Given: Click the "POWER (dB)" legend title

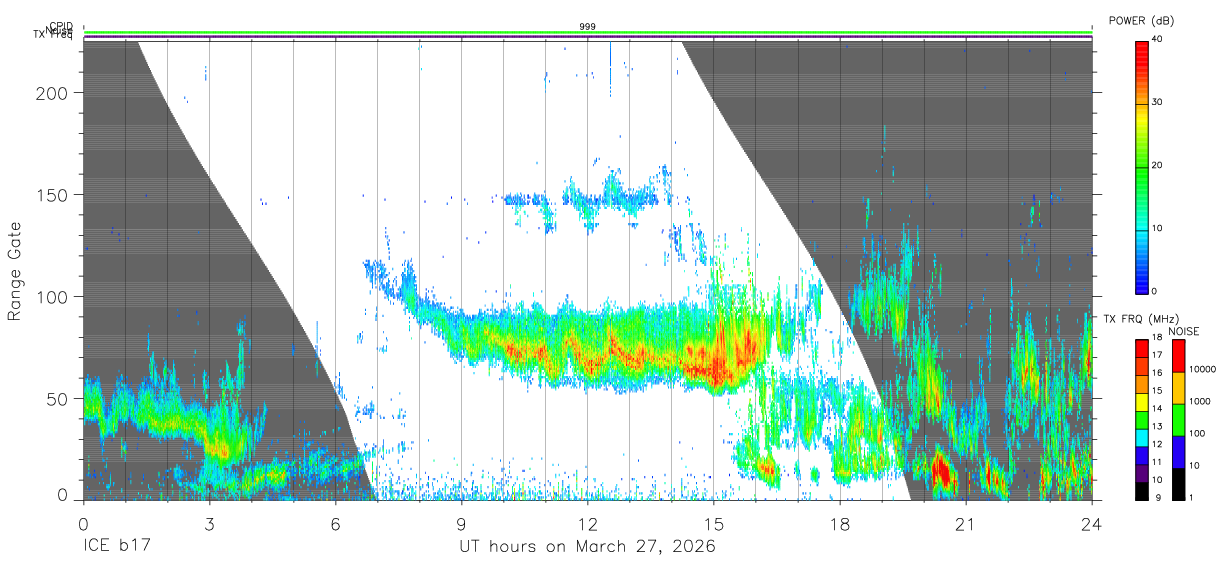Looking at the screenshot, I should 1142,21.
